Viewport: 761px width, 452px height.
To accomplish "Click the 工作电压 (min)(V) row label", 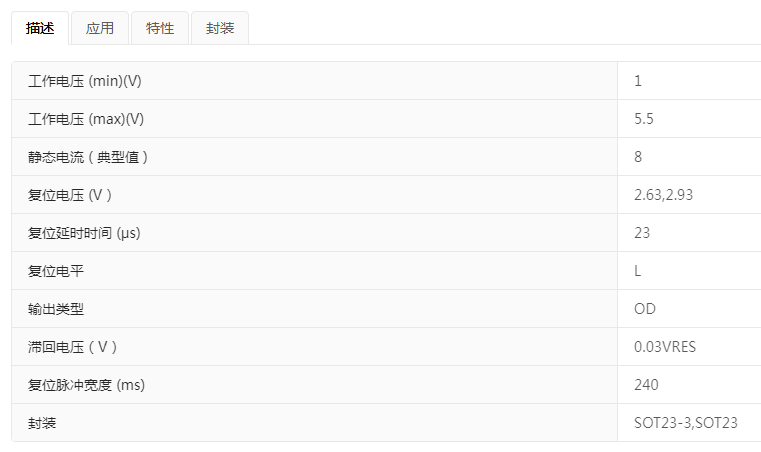I will click(x=92, y=81).
